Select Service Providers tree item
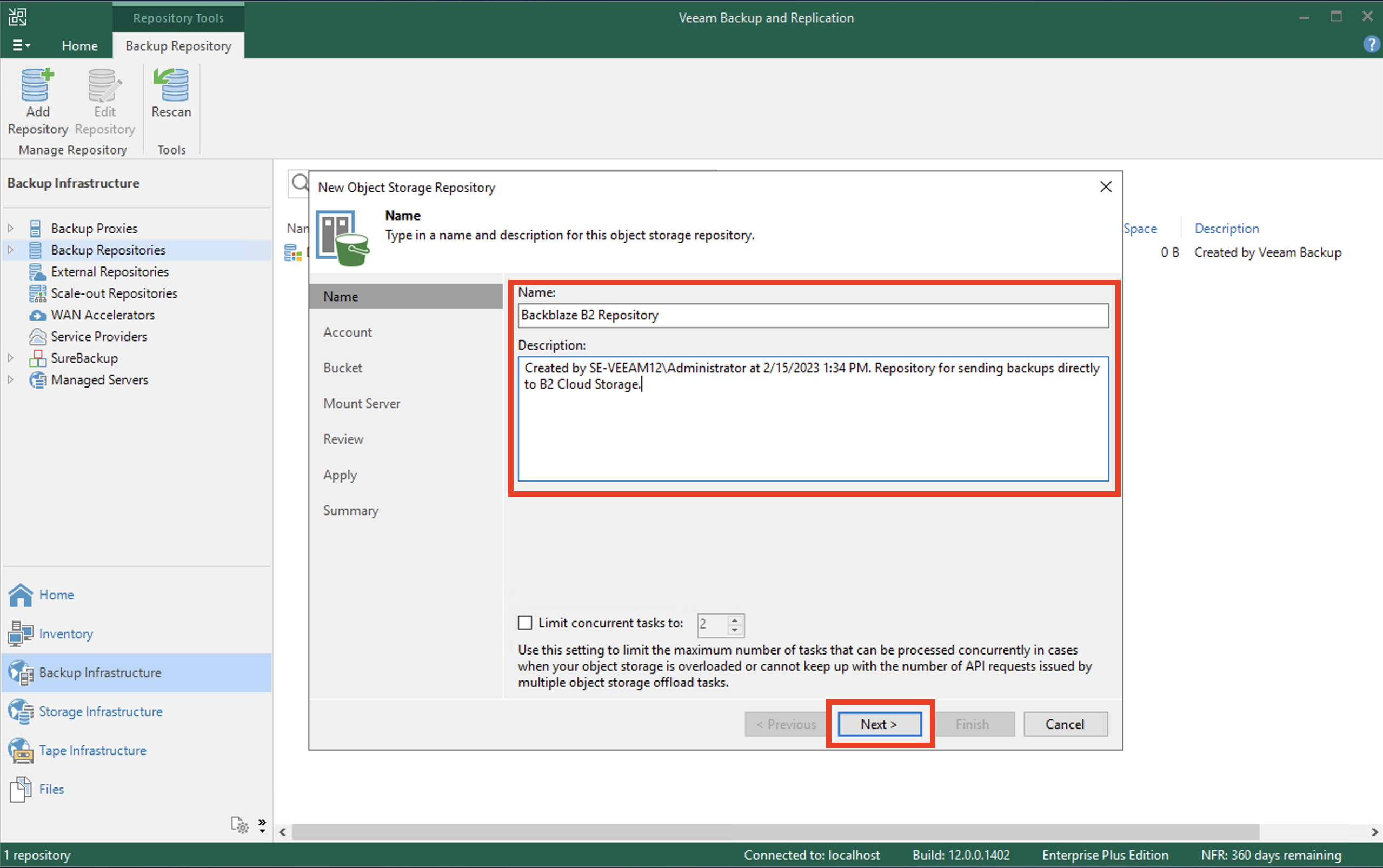 [99, 336]
